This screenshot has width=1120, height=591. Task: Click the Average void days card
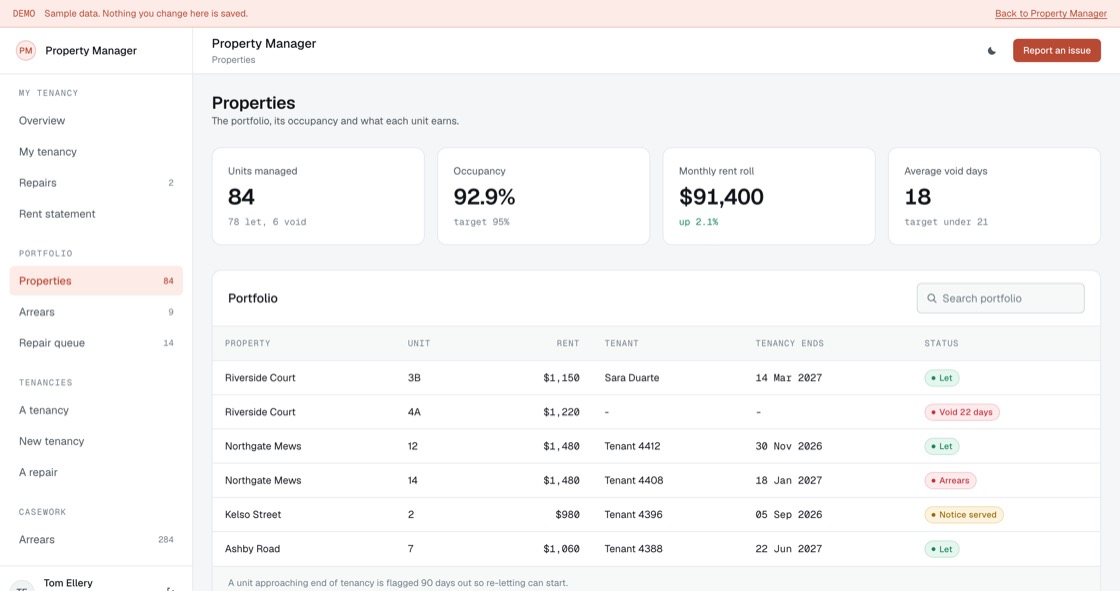[994, 197]
